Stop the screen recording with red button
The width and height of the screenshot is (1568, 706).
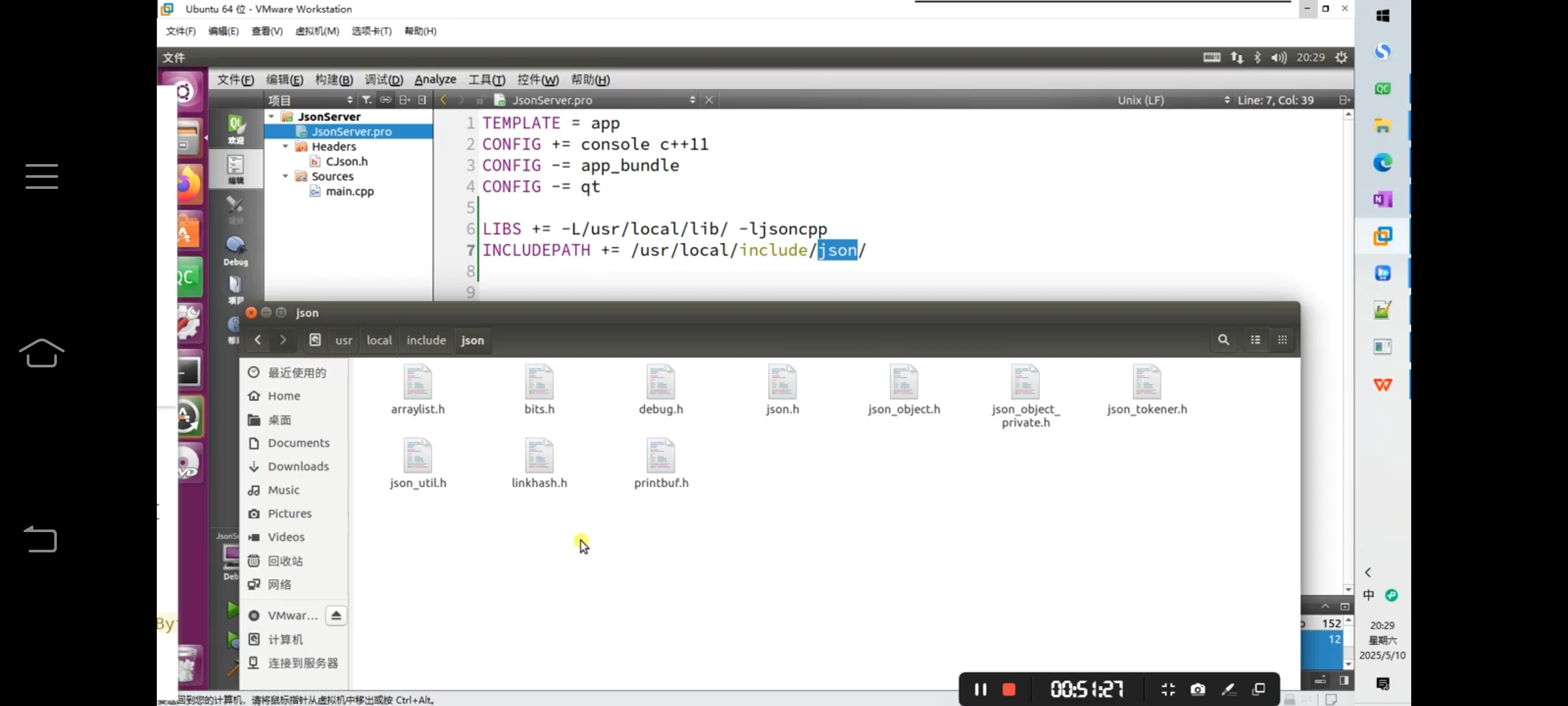1009,689
